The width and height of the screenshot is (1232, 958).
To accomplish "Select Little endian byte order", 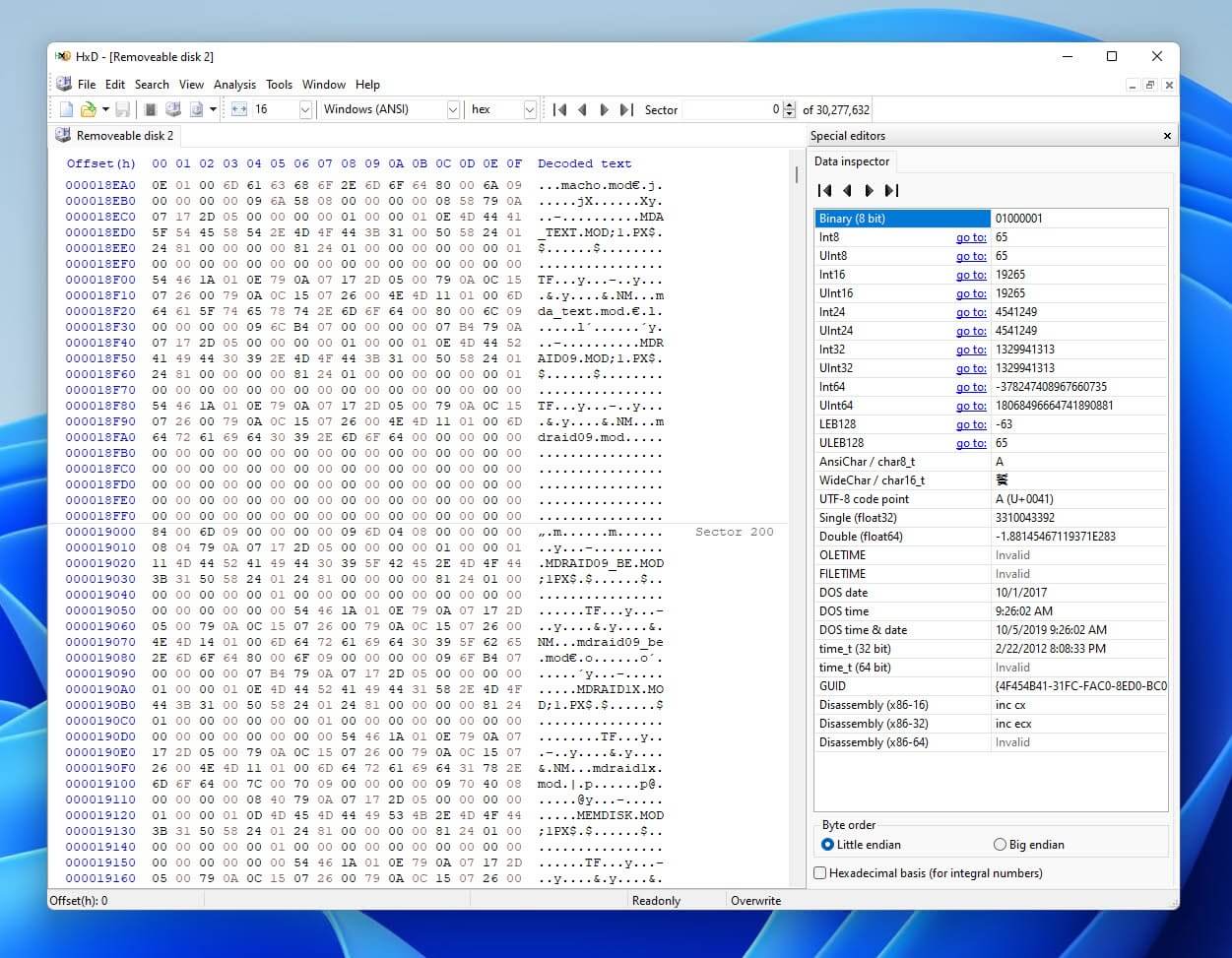I will [x=827, y=845].
